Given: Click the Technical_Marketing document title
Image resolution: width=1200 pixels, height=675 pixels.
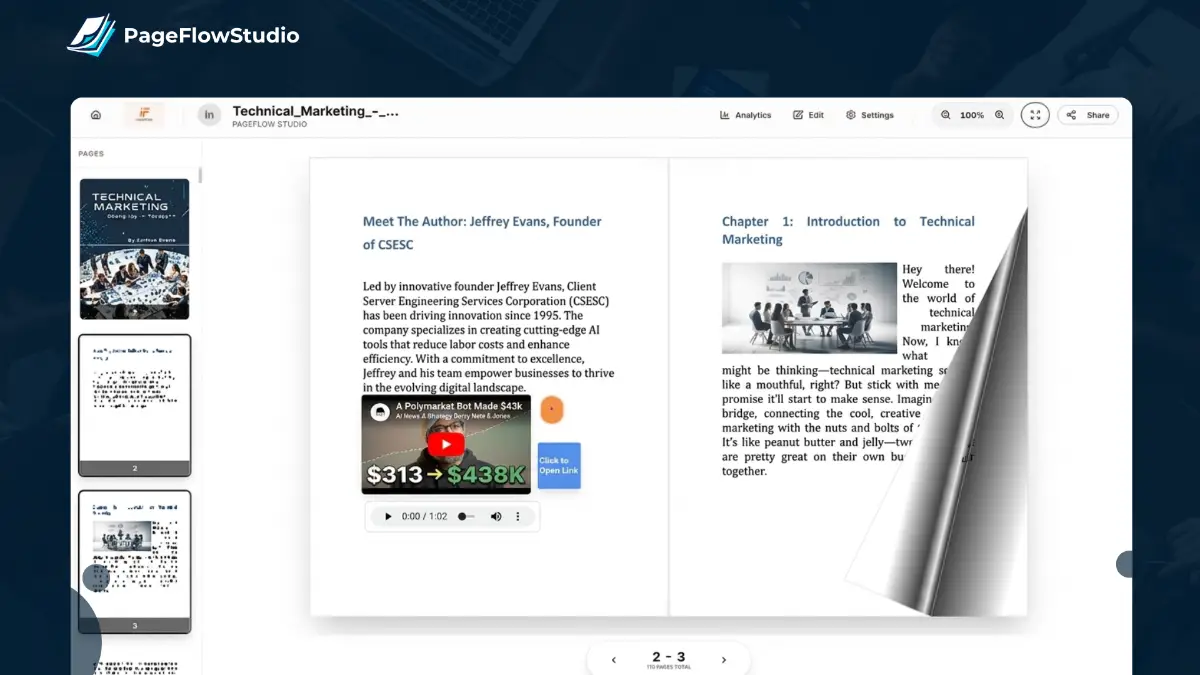Looking at the screenshot, I should pyautogui.click(x=316, y=111).
